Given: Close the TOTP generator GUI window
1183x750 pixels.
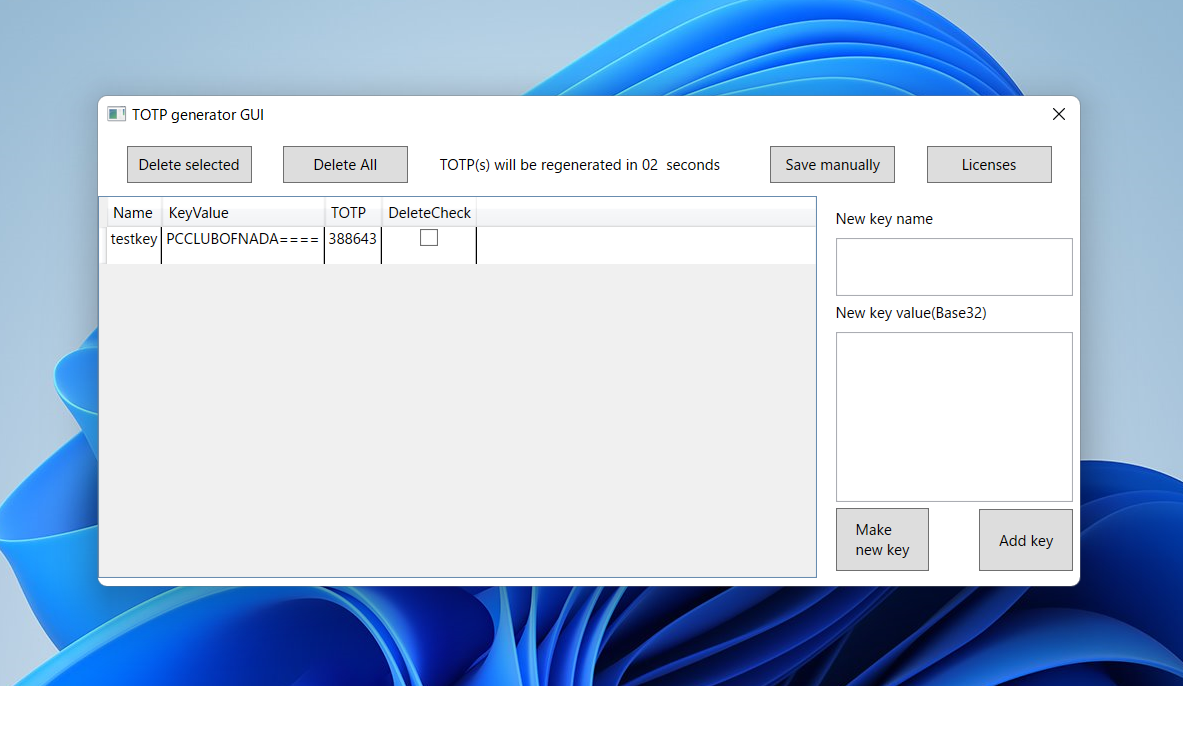Looking at the screenshot, I should [x=1059, y=114].
